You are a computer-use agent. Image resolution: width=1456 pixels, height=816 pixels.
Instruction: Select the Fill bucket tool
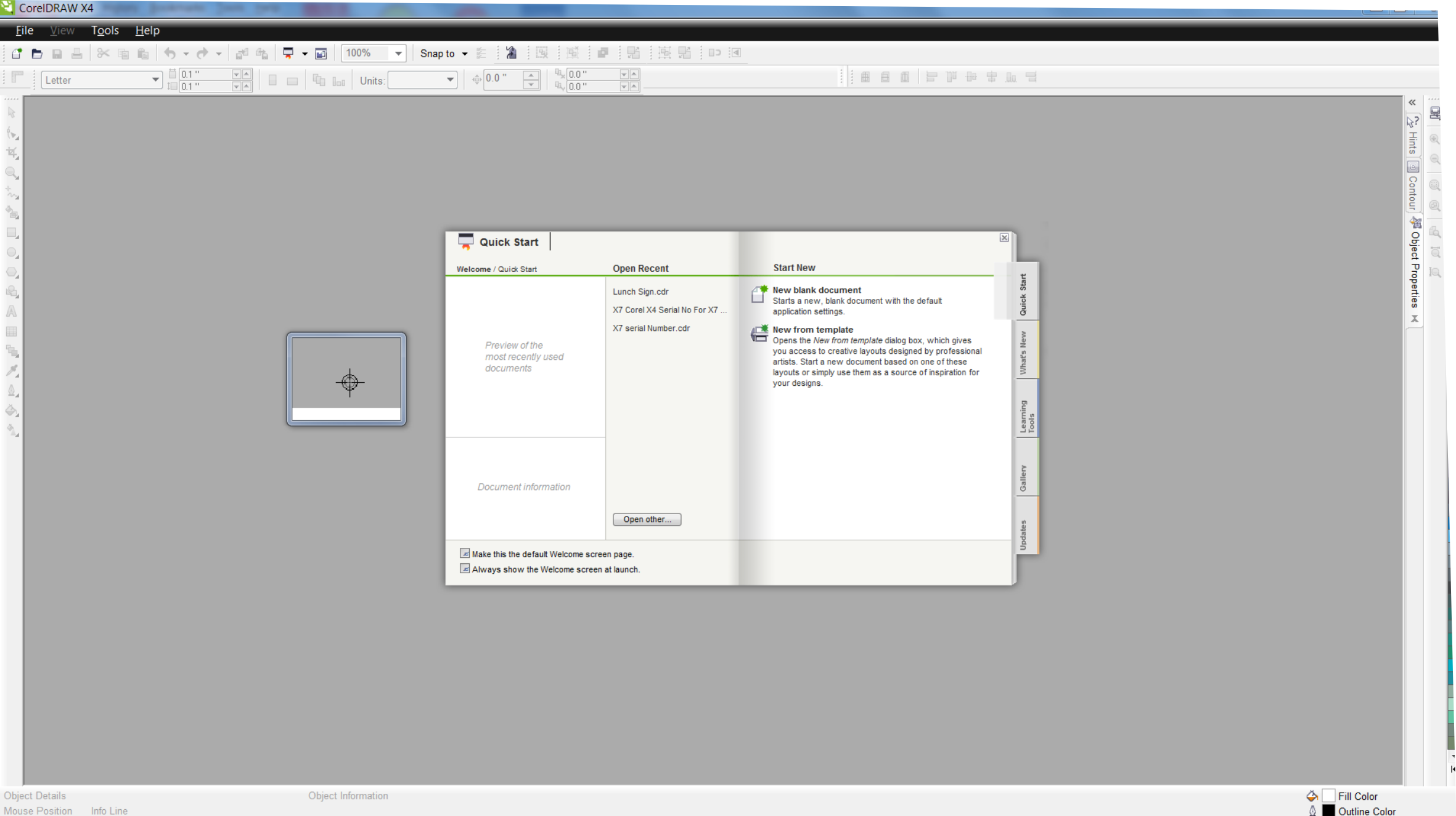[x=12, y=411]
